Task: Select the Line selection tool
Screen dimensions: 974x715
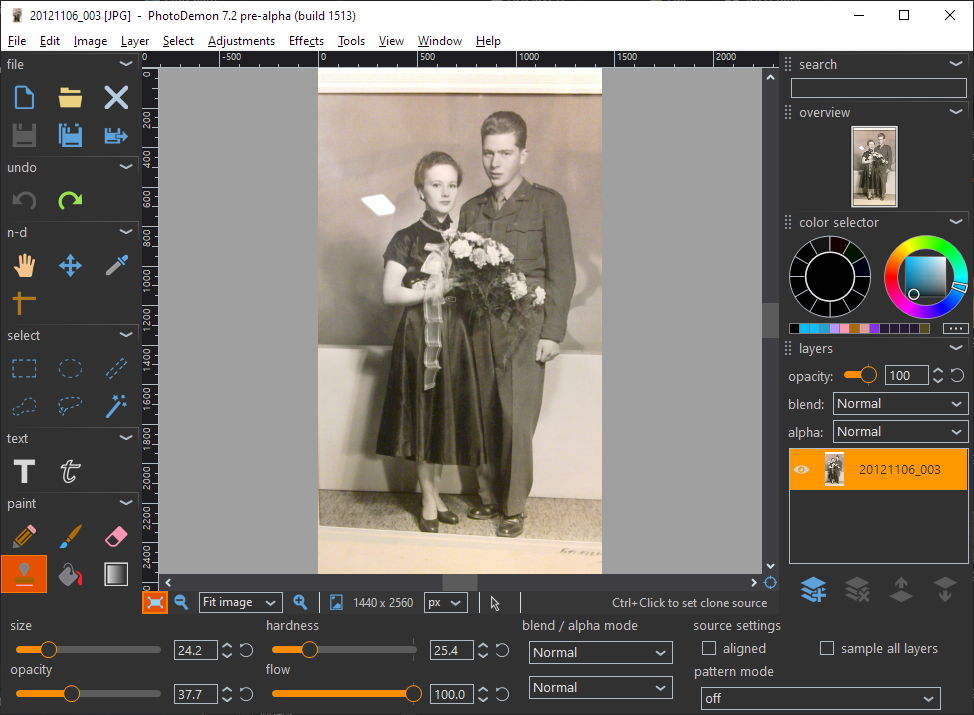Action: pos(116,368)
